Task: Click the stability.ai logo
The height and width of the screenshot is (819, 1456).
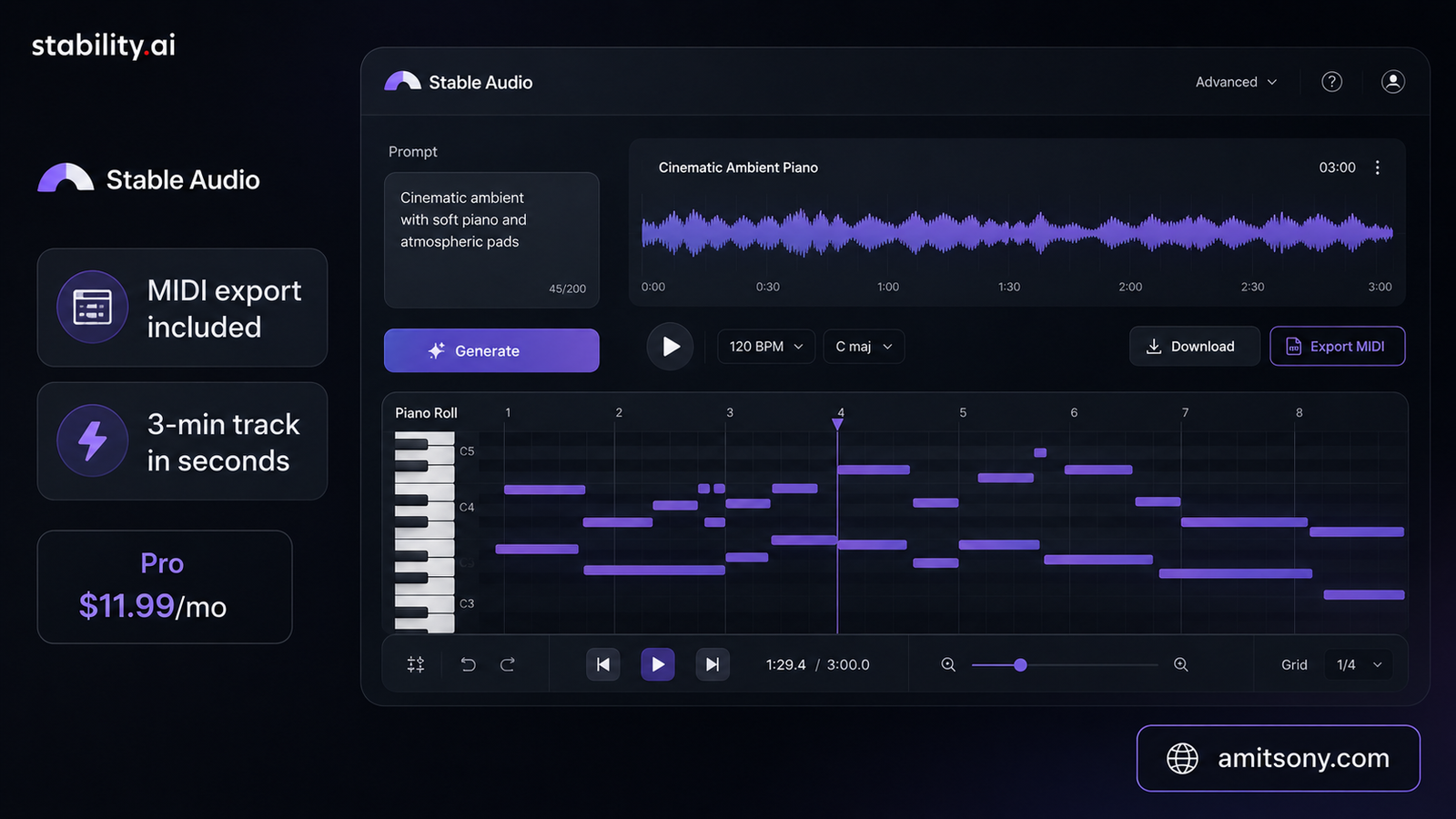Action: pos(103,45)
